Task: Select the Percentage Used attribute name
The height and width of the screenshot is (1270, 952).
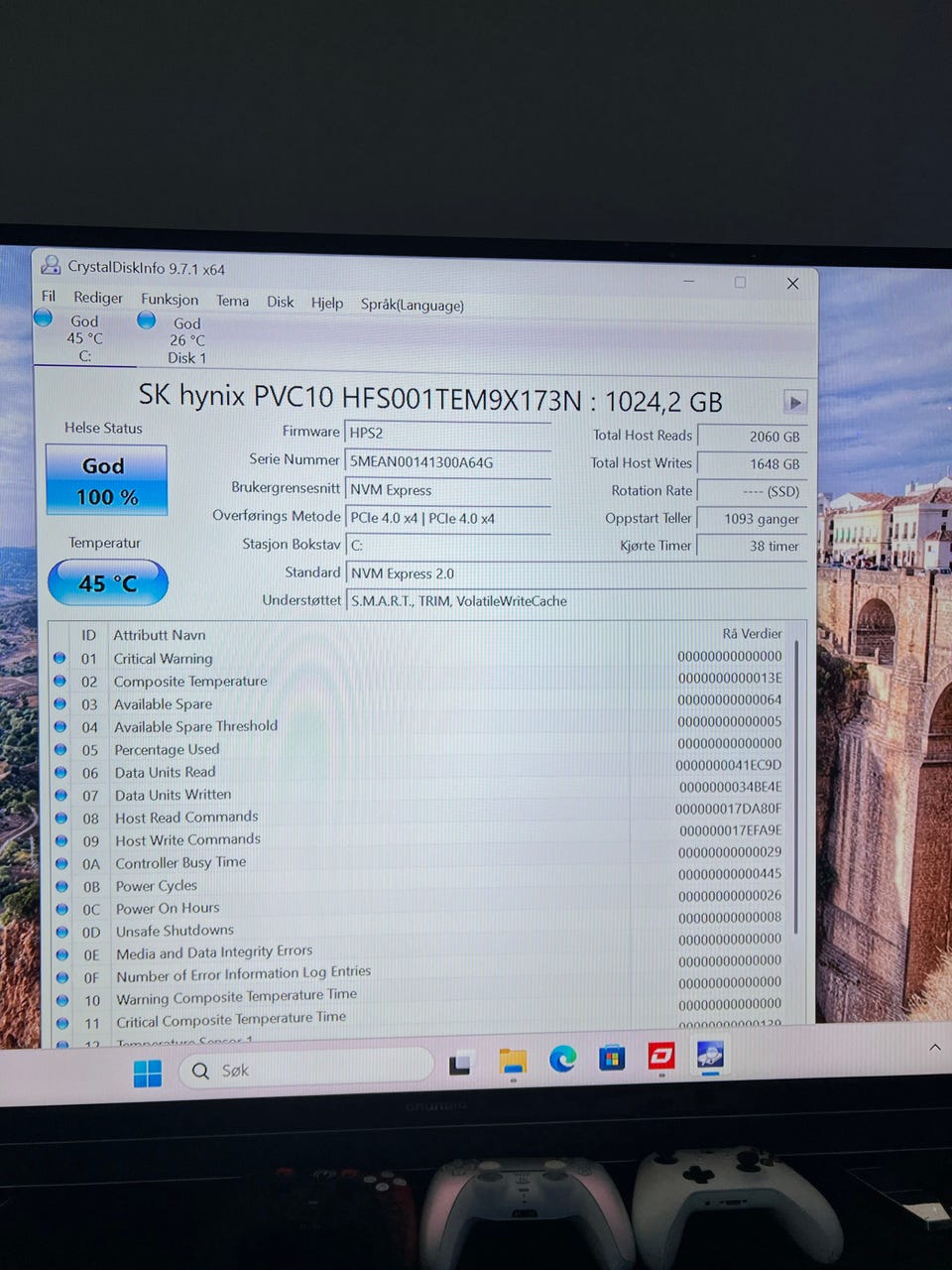Action: [167, 749]
